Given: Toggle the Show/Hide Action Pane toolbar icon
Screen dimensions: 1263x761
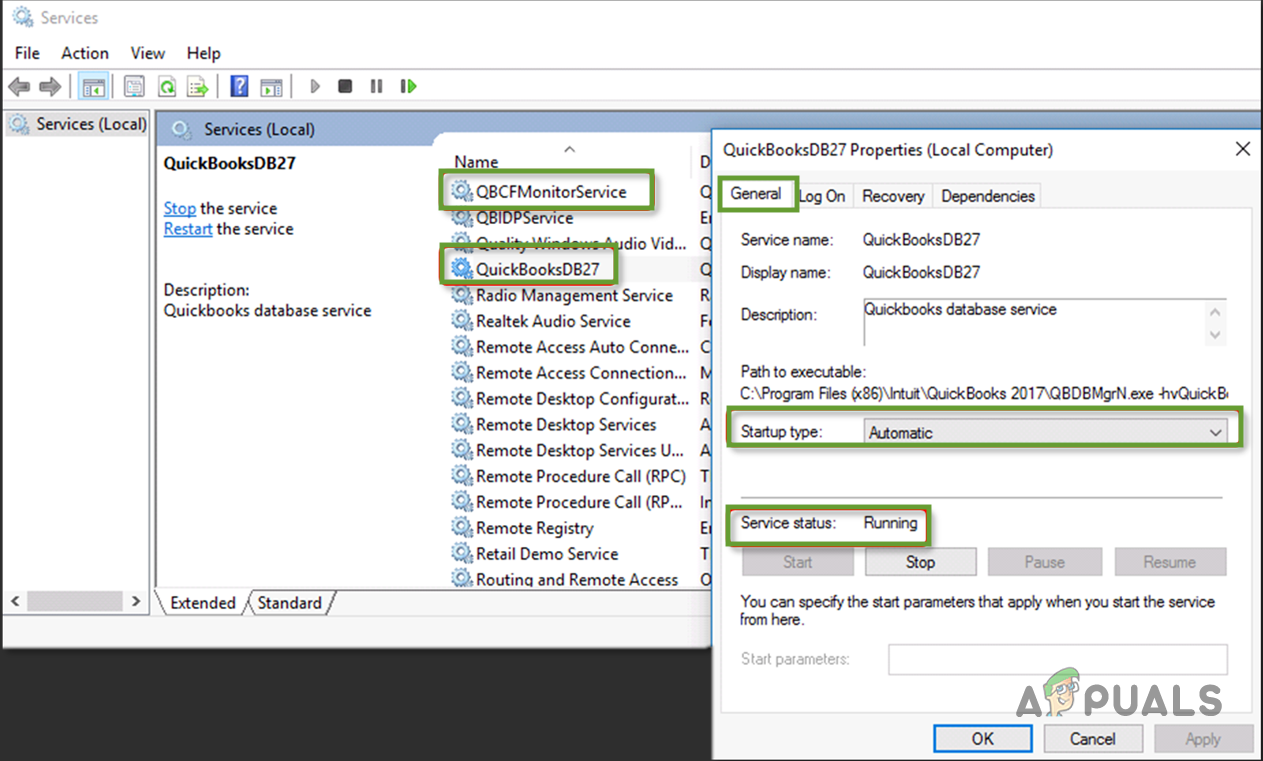Looking at the screenshot, I should pos(271,87).
